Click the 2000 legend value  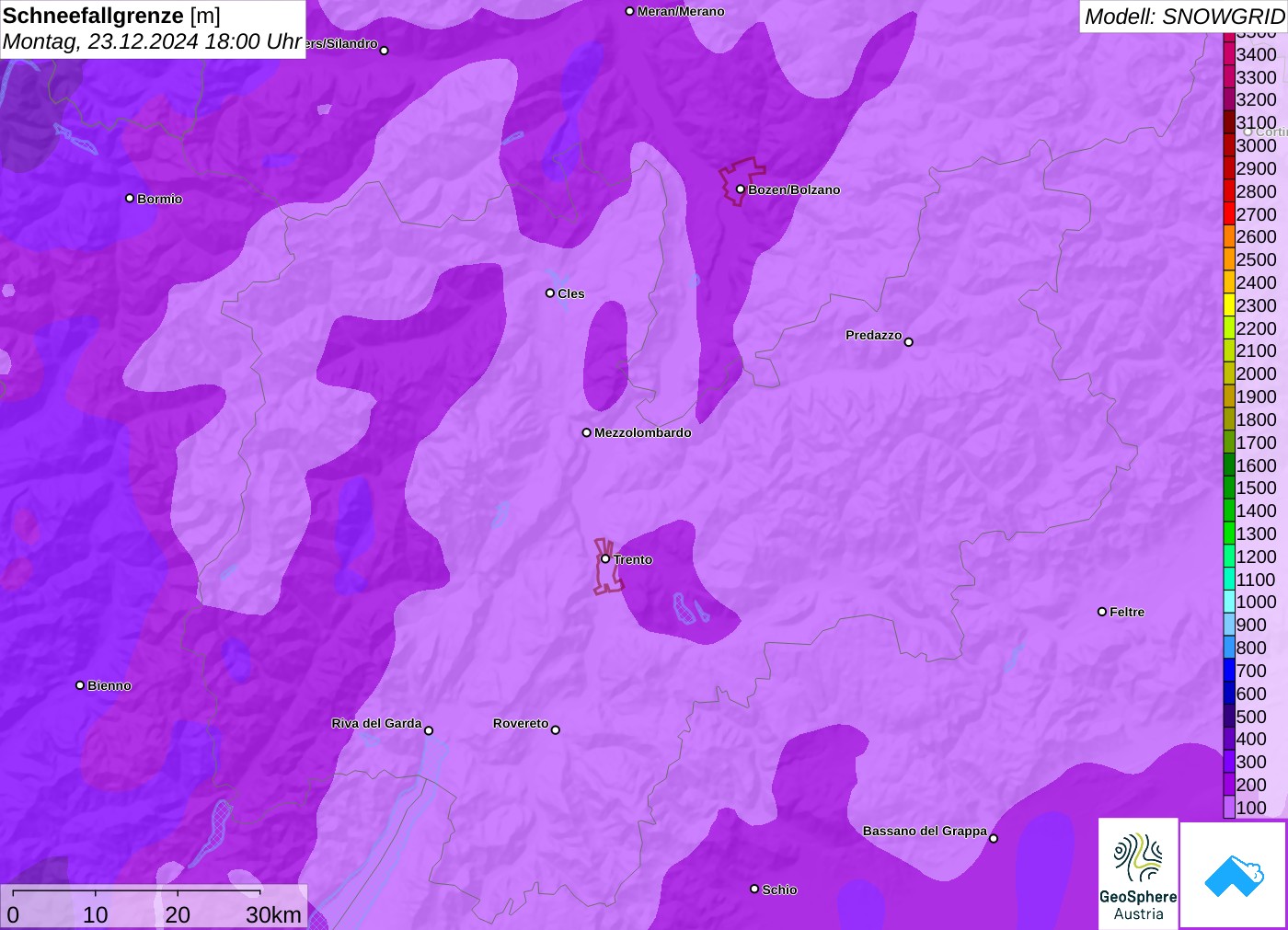pyautogui.click(x=1257, y=373)
